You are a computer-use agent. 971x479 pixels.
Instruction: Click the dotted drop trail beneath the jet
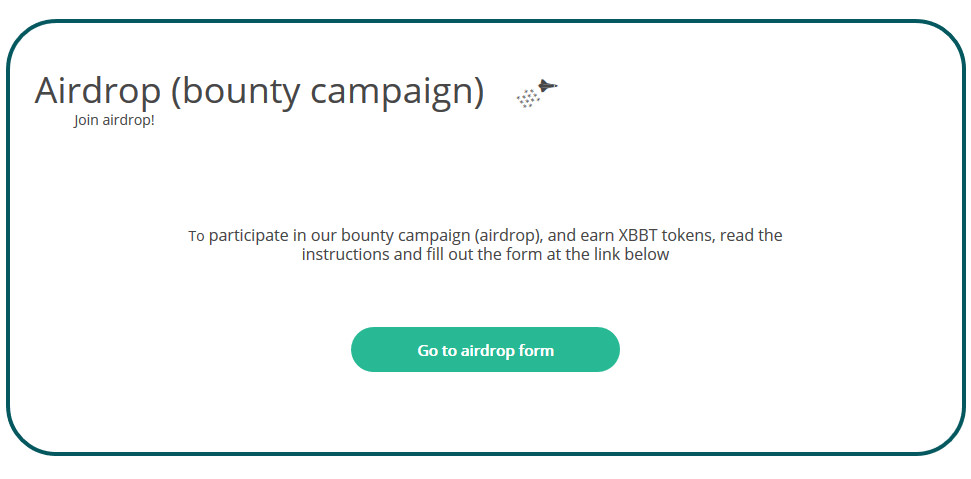pos(527,98)
